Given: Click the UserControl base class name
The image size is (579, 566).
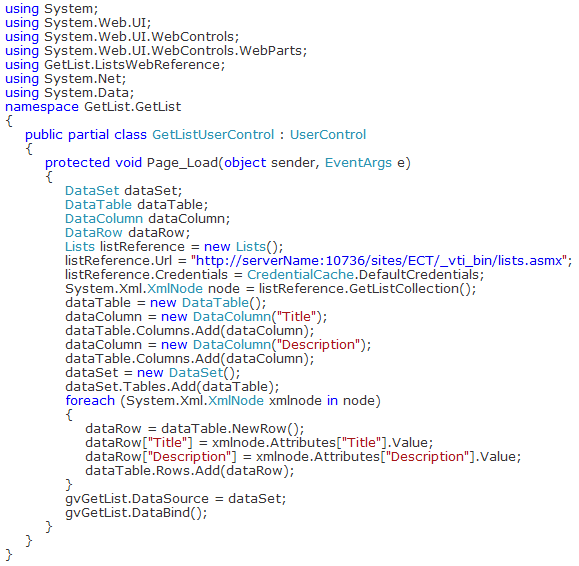Looking at the screenshot, I should [328, 135].
